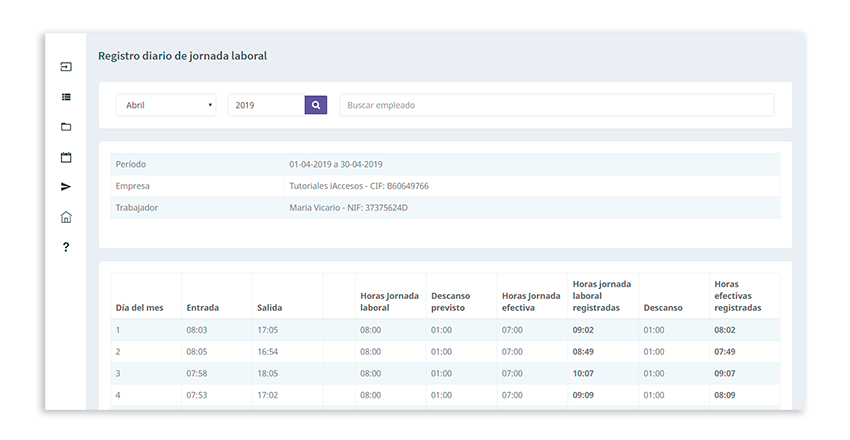Focus the Buscar empleado search box
850x440 pixels.
point(556,105)
